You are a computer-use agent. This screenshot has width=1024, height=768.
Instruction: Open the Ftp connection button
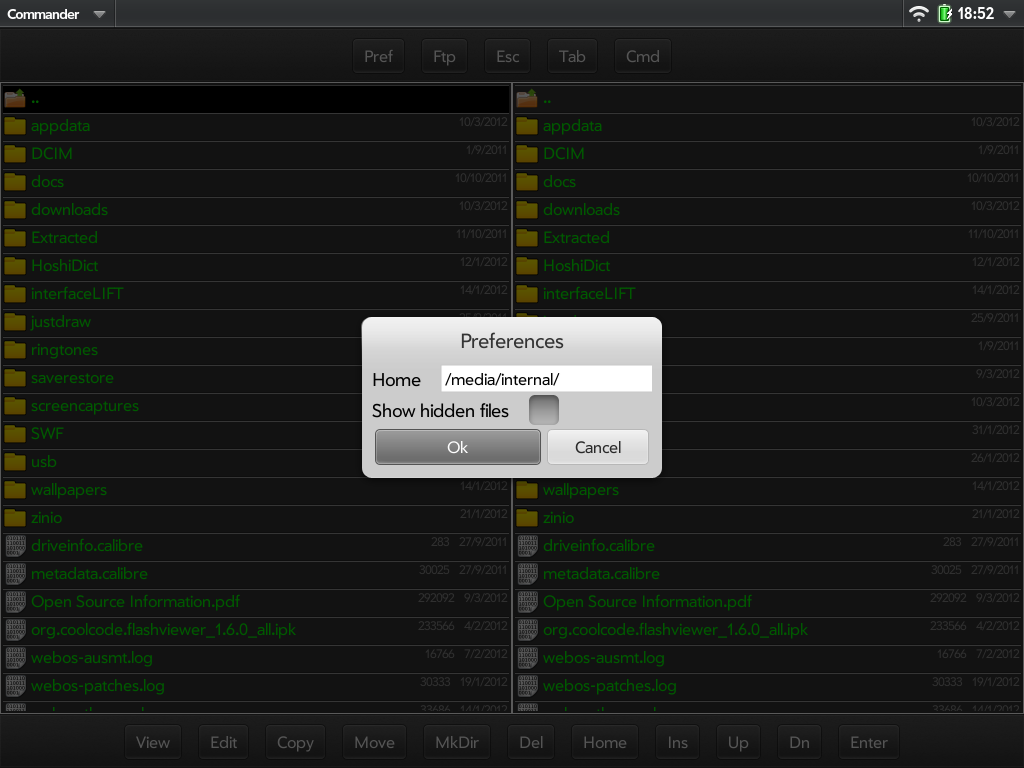click(444, 56)
